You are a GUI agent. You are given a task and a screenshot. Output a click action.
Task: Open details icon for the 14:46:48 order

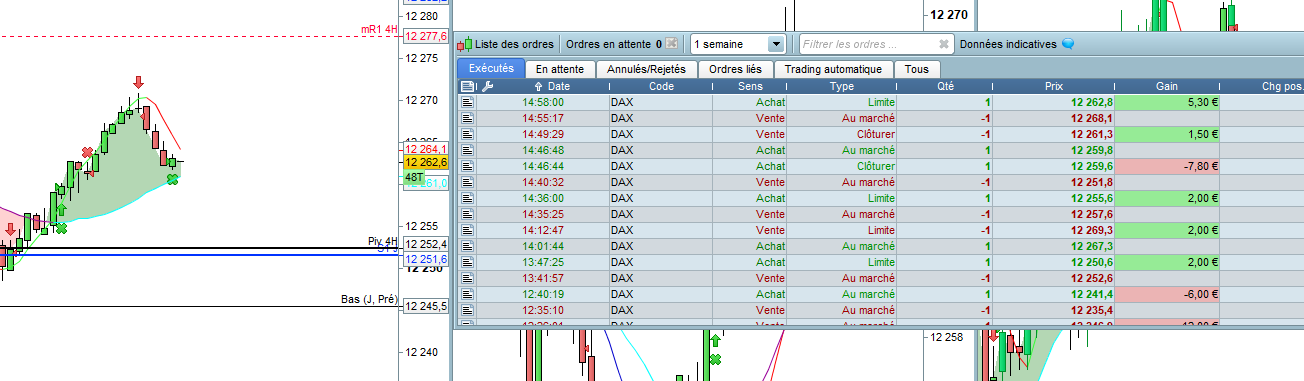tap(467, 150)
